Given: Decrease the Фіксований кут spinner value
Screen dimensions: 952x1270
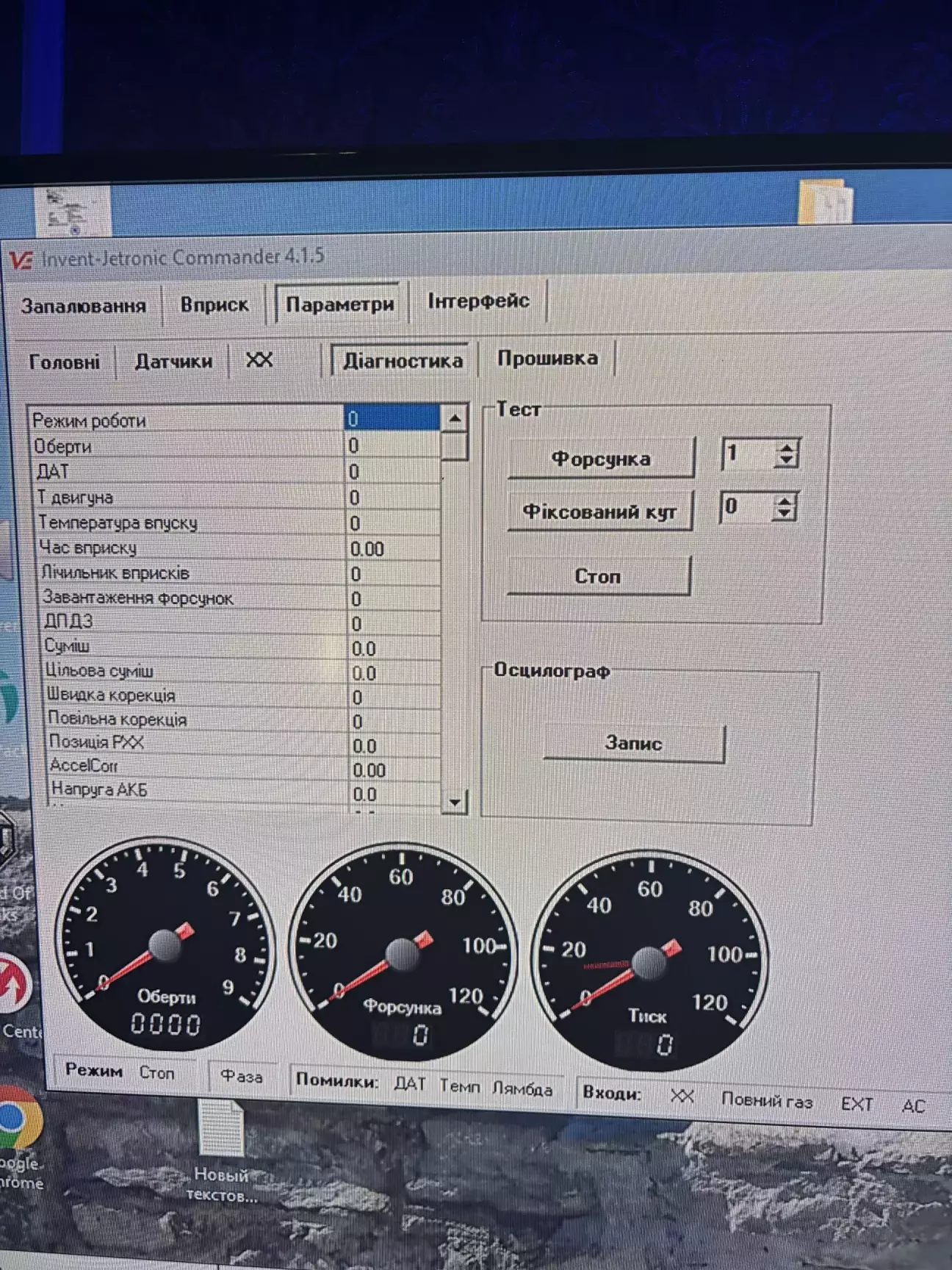Looking at the screenshot, I should click(785, 514).
